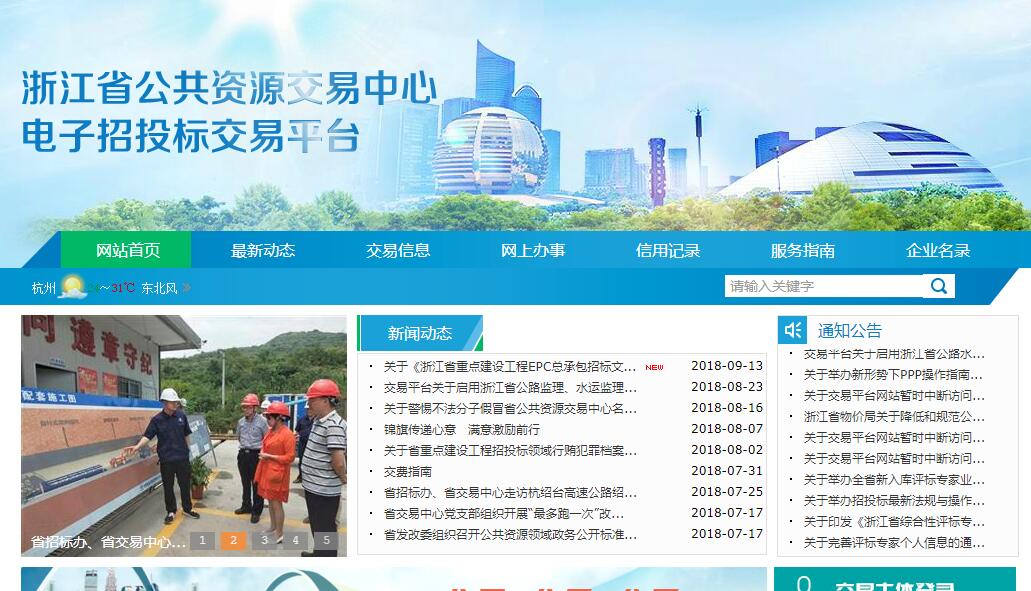This screenshot has width=1031, height=591.
Task: Open news 交易平台关于启用浙江省公路监理、水运监理…
Action: [510, 388]
